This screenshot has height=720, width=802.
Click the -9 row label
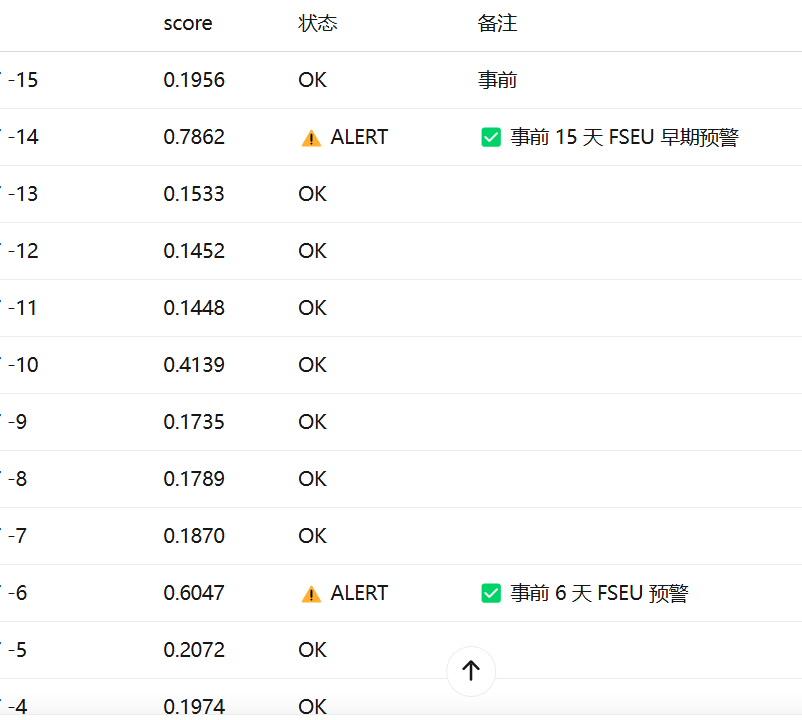17,422
